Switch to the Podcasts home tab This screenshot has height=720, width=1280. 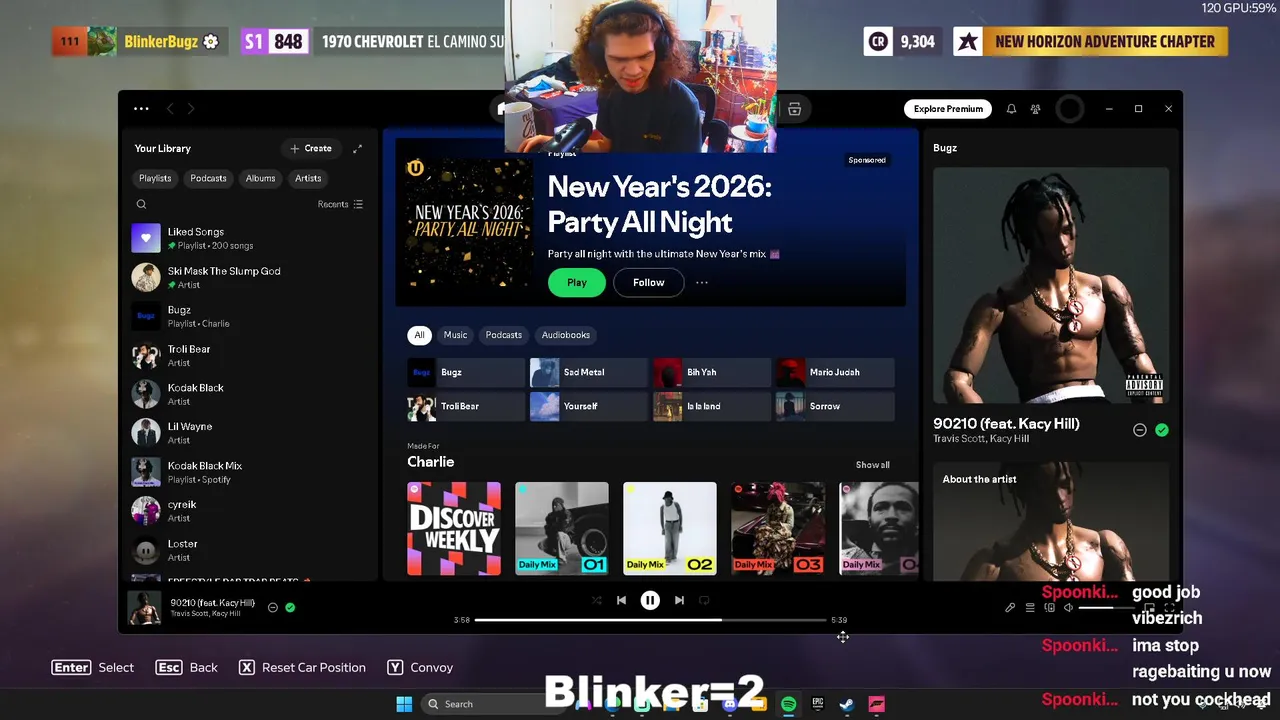pyautogui.click(x=503, y=335)
